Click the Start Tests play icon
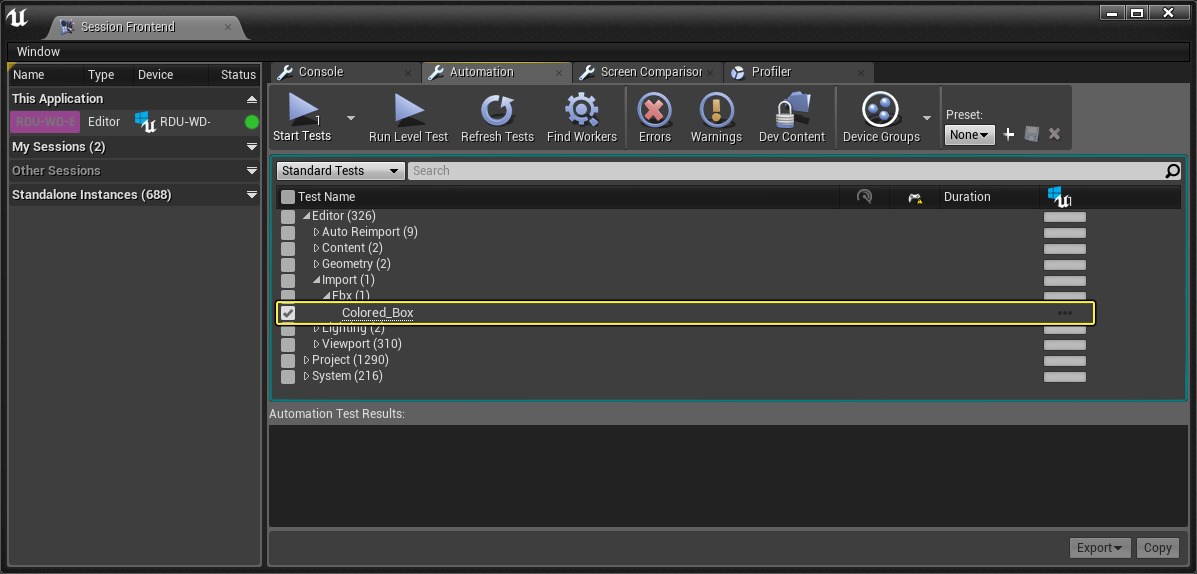This screenshot has width=1197, height=574. tap(303, 110)
